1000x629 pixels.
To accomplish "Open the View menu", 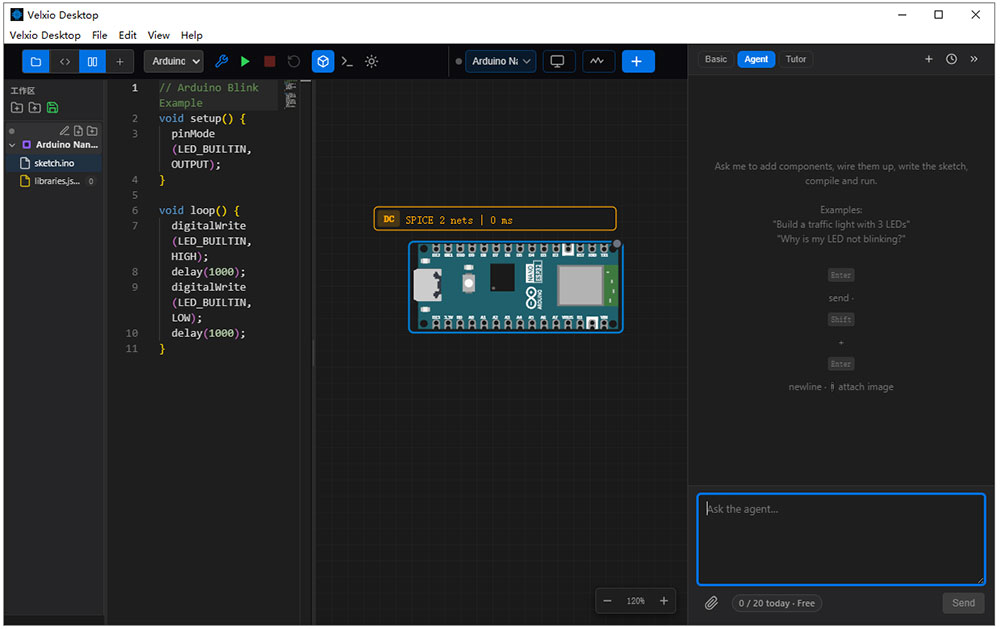I will pos(158,35).
